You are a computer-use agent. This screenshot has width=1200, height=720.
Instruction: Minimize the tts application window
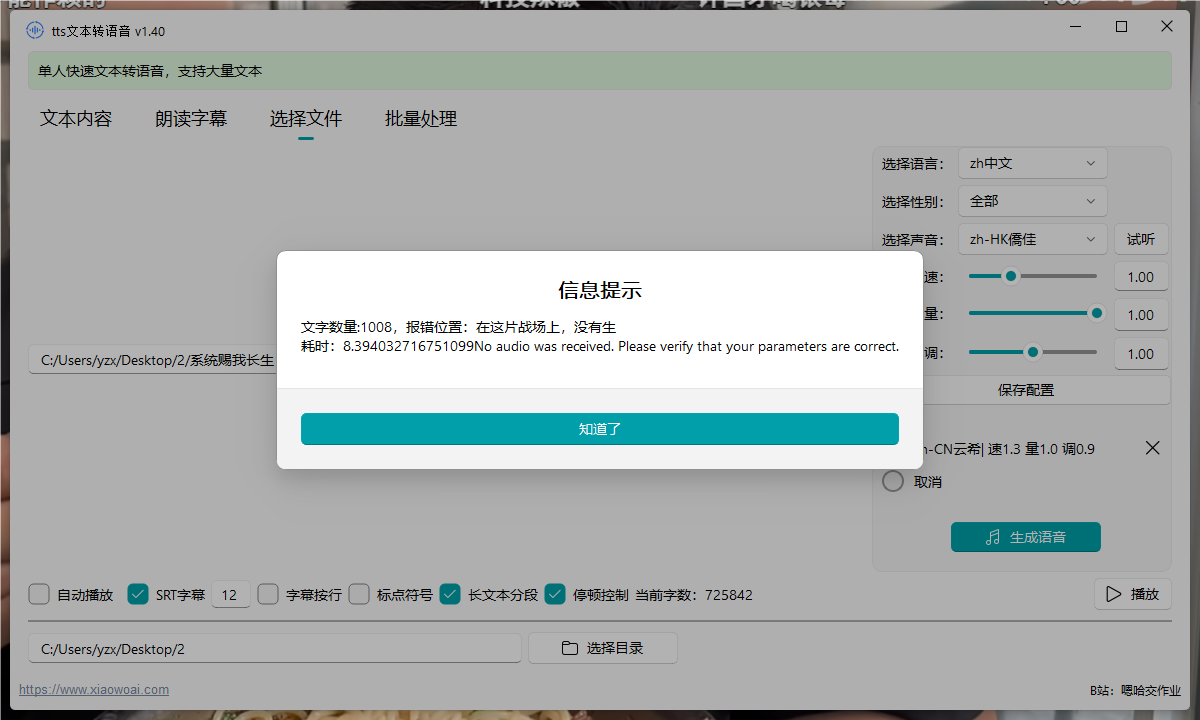pos(1075,27)
